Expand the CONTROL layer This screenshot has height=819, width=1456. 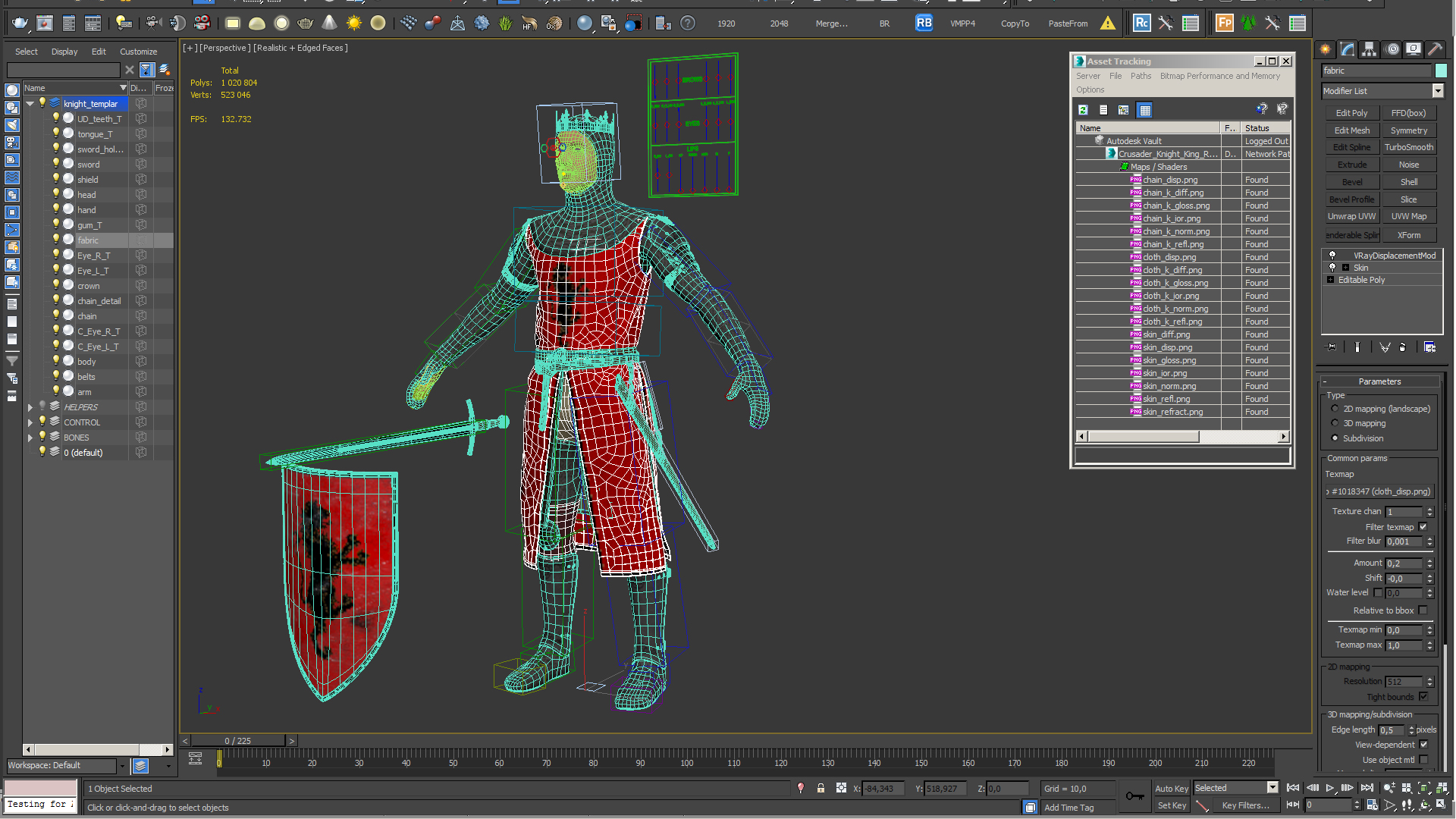point(30,422)
